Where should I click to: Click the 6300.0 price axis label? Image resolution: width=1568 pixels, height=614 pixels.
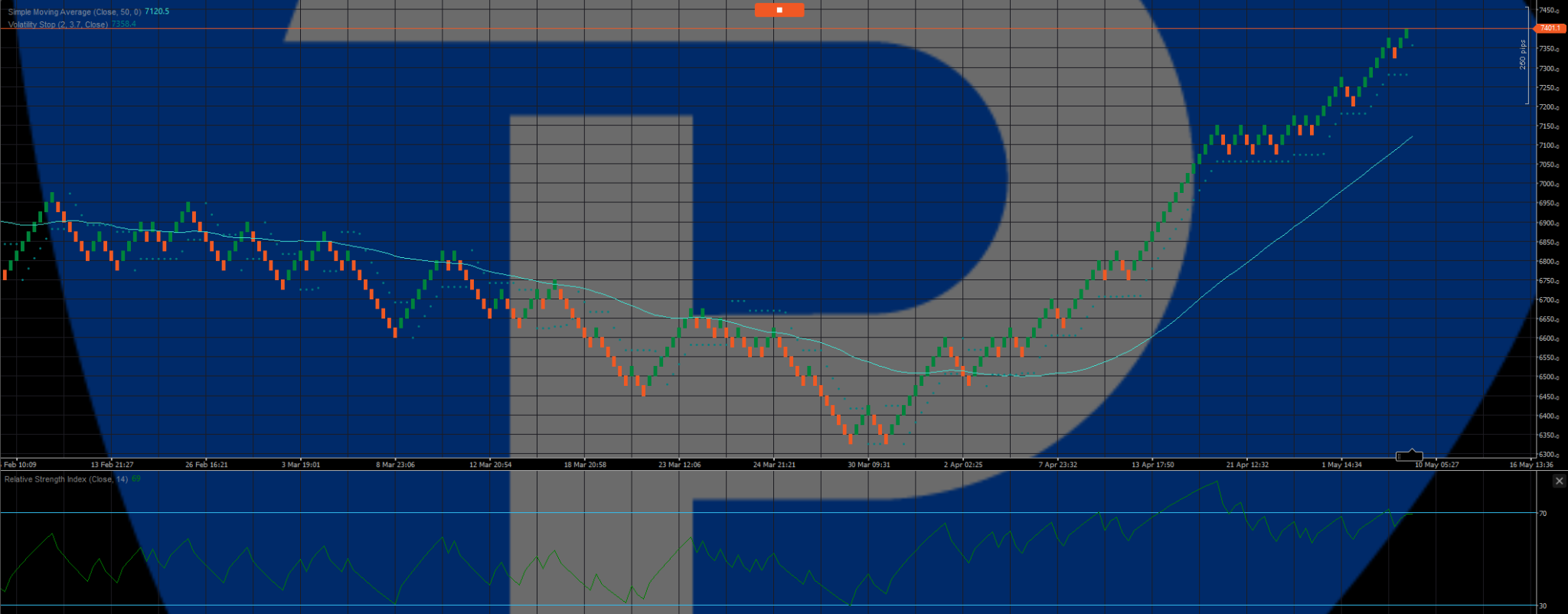click(x=1547, y=454)
